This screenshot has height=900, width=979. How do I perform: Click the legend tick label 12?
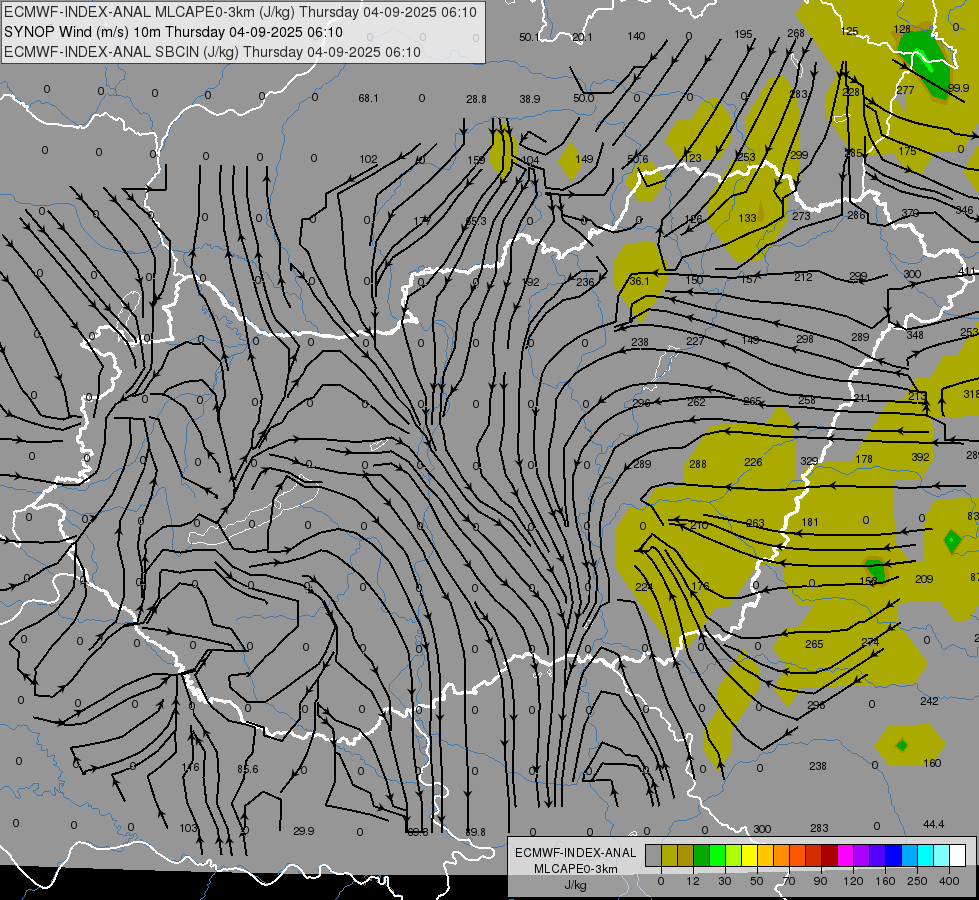point(692,881)
